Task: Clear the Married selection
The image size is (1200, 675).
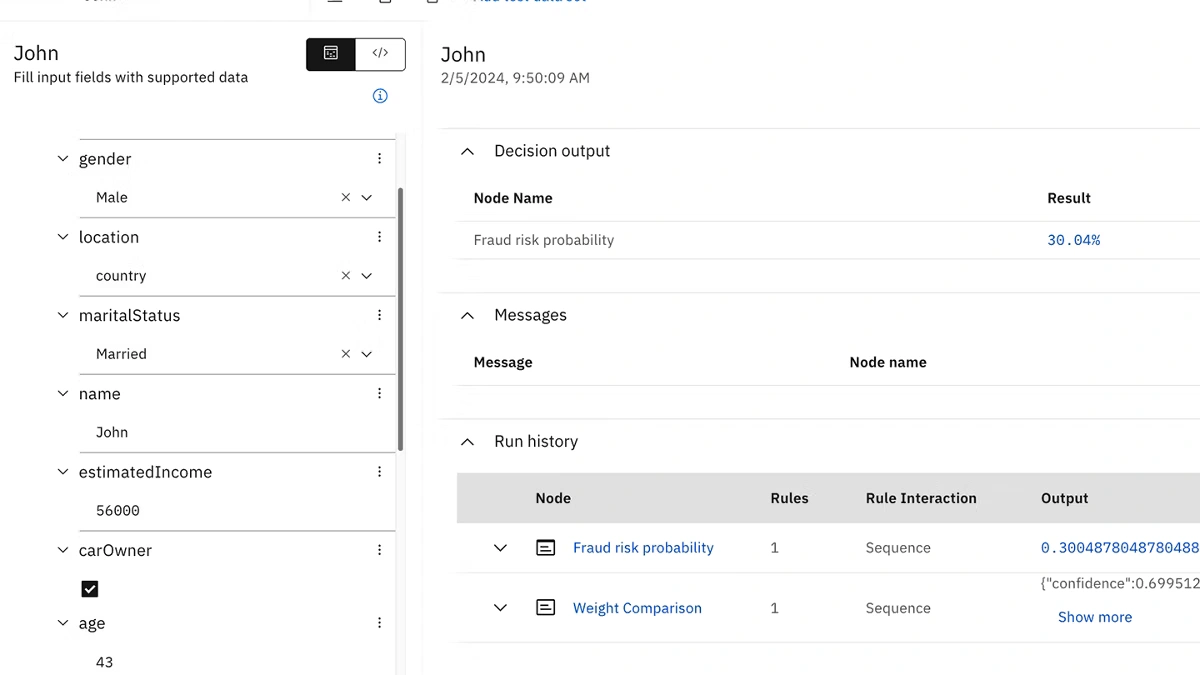Action: pyautogui.click(x=346, y=354)
